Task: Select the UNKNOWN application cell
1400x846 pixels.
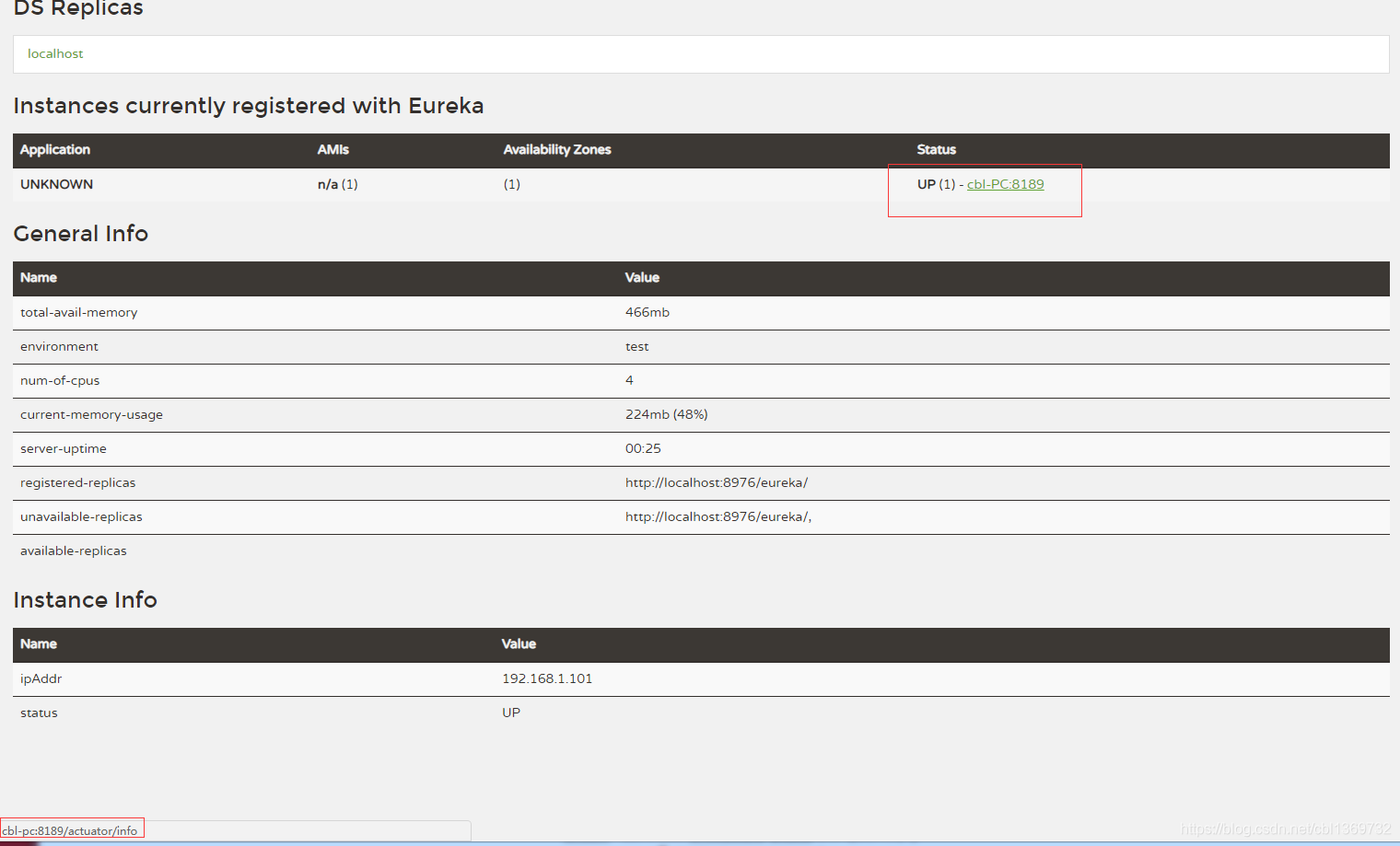Action: click(x=56, y=184)
